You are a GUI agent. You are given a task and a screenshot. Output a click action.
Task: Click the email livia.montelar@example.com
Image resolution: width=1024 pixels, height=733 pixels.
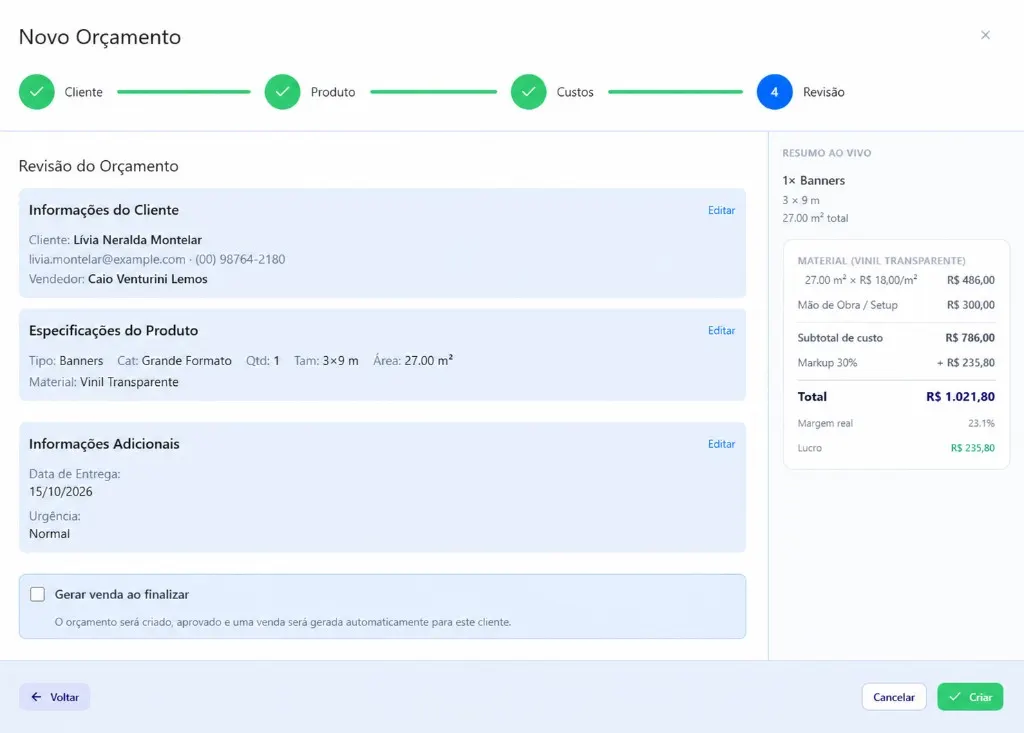point(107,259)
